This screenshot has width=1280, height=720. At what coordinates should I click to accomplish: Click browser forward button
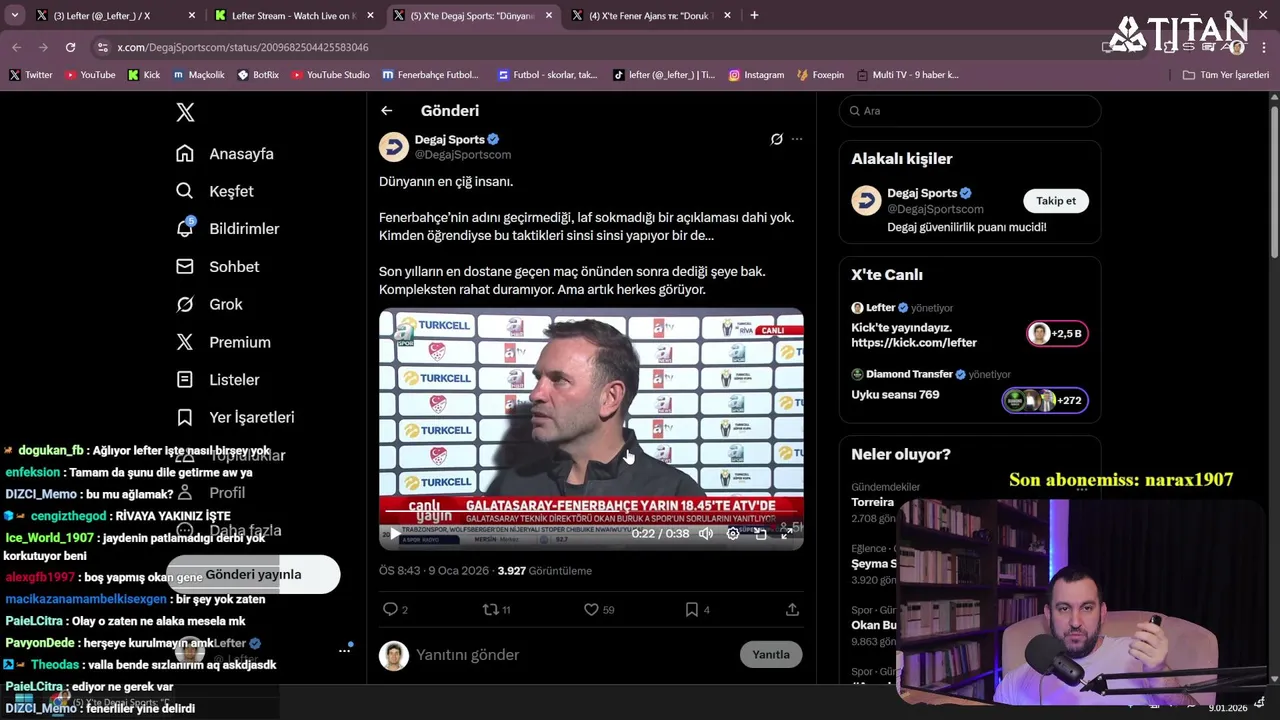point(43,47)
